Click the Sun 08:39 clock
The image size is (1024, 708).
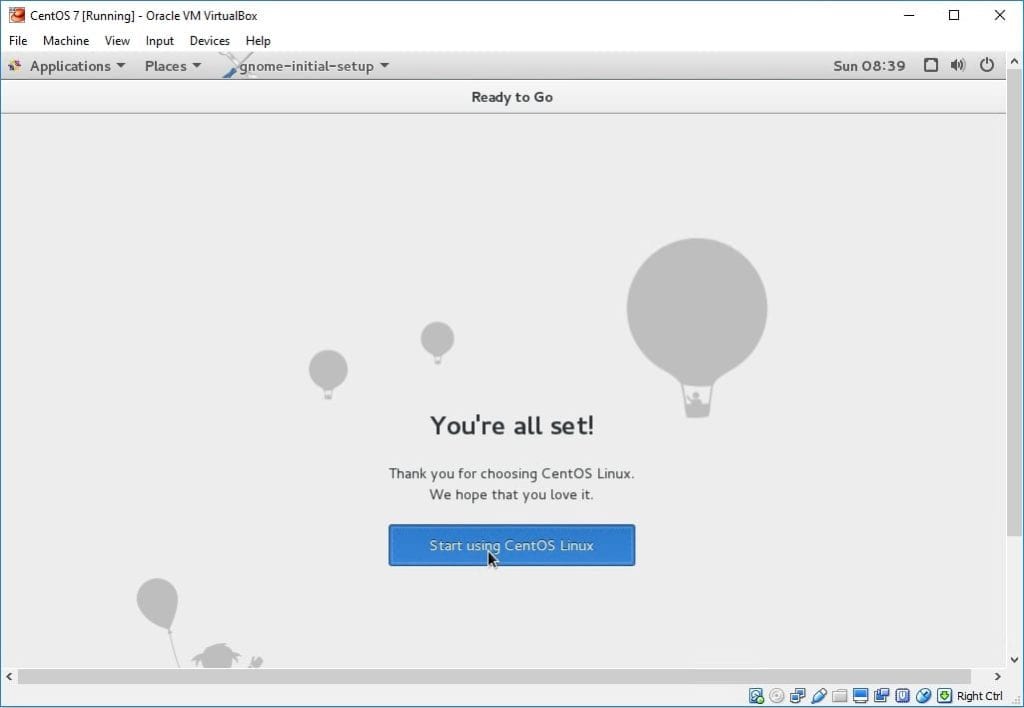point(869,66)
